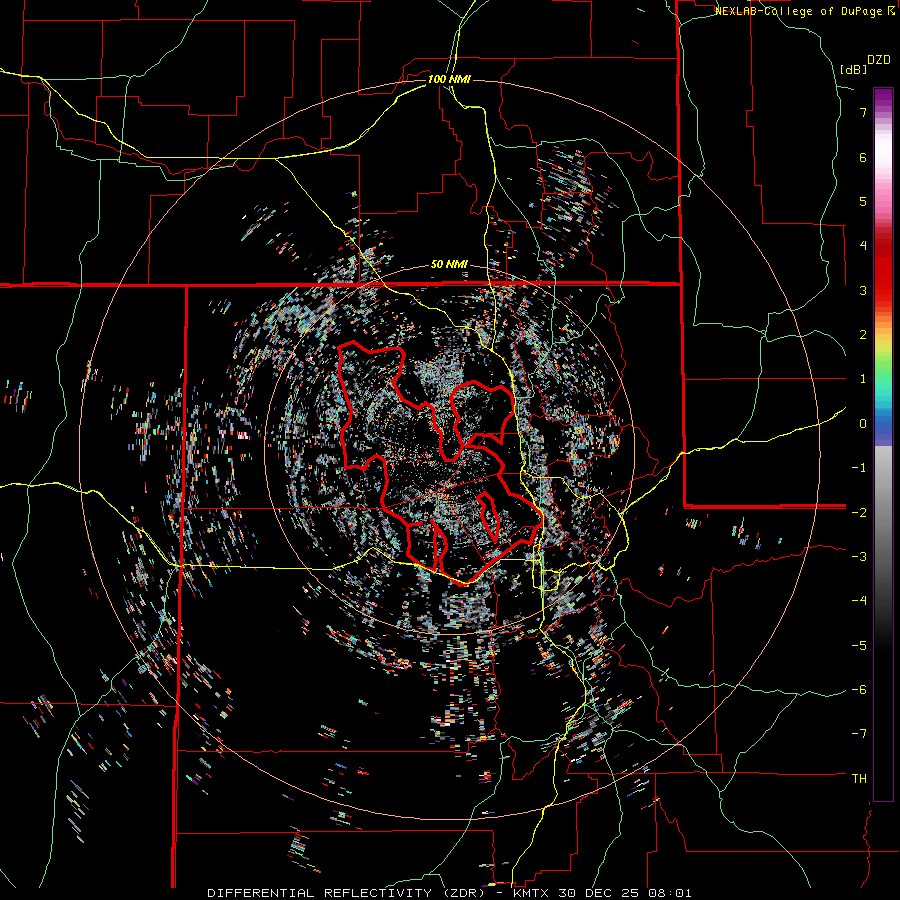Click the [dB] unit label
The height and width of the screenshot is (900, 900).
coord(854,69)
